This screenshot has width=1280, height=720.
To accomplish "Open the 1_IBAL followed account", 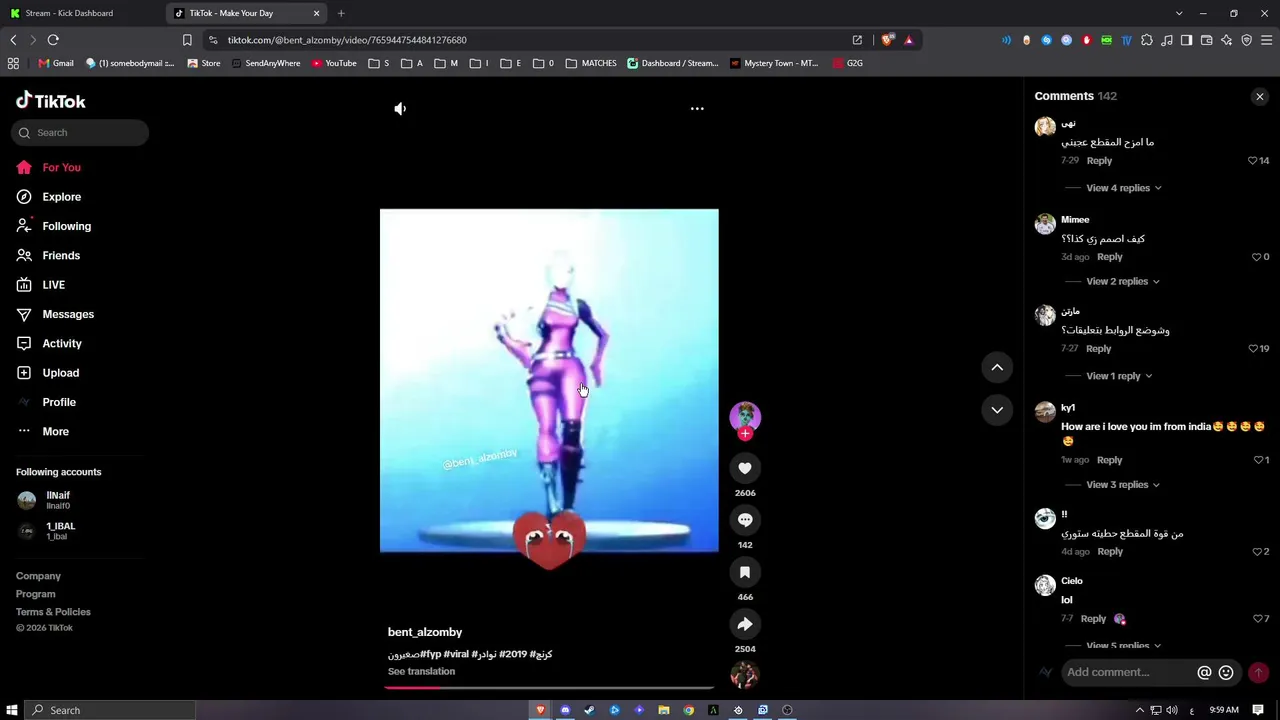I will click(60, 531).
